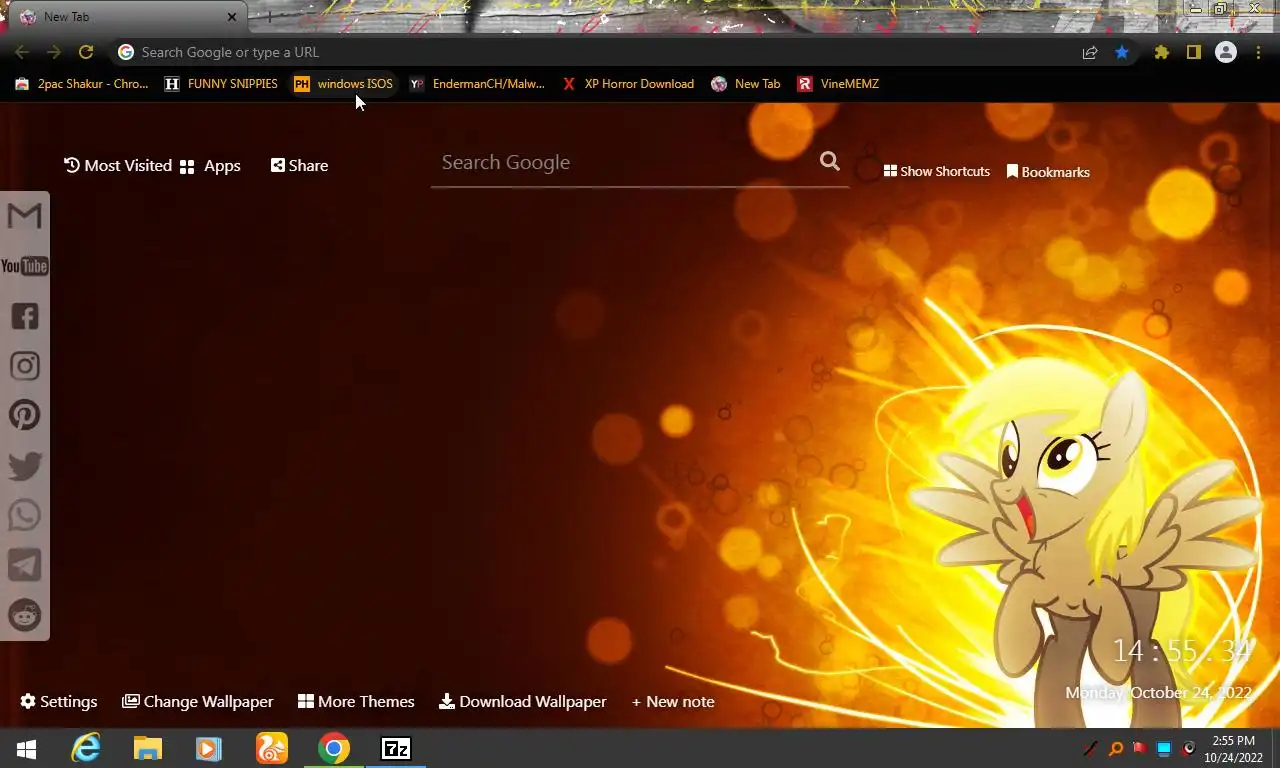Viewport: 1280px width, 768px height.
Task: Open the Facebook shortcut in the sidebar
Action: click(x=24, y=316)
